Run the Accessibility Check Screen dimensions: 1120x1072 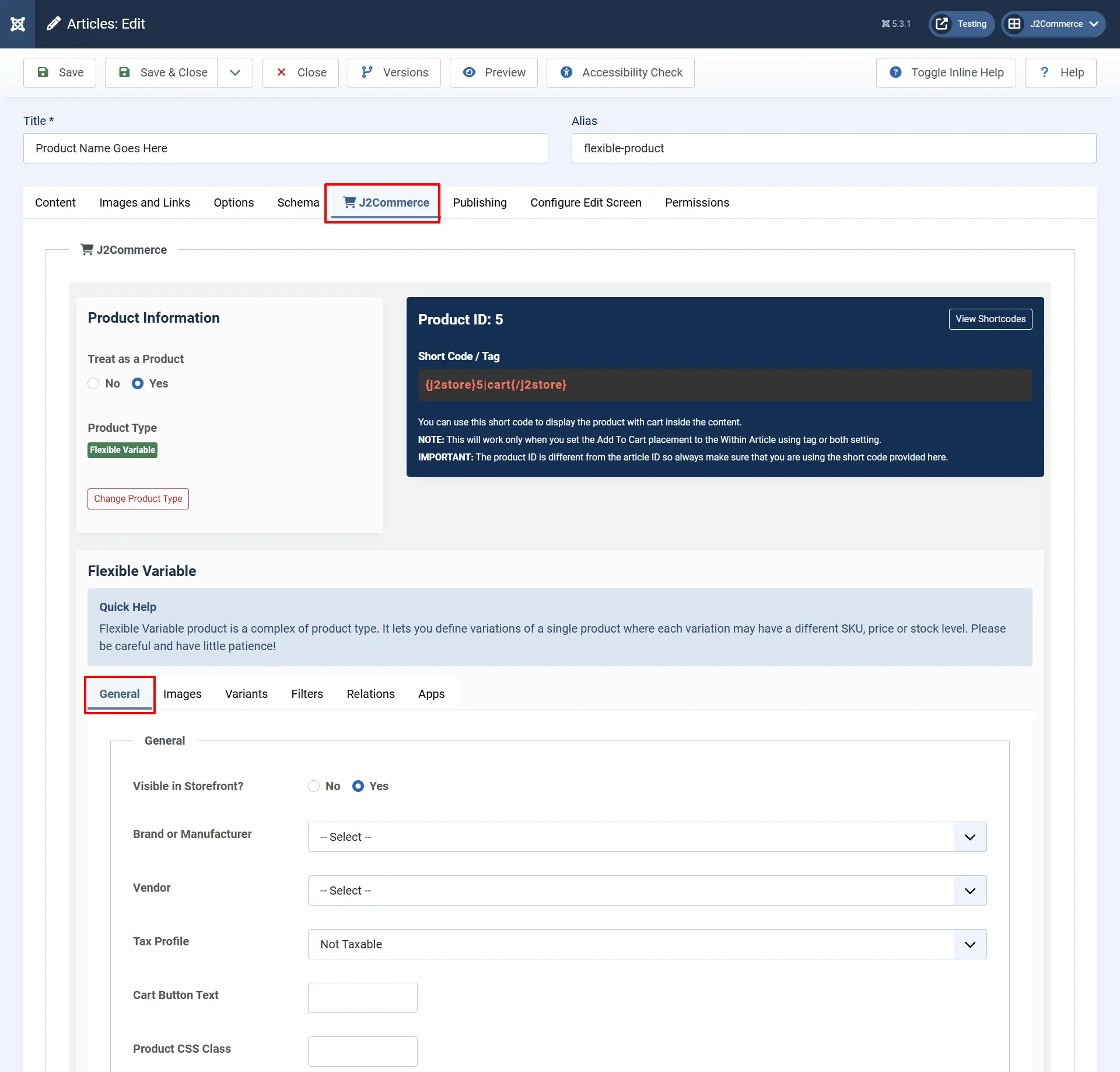[x=621, y=72]
